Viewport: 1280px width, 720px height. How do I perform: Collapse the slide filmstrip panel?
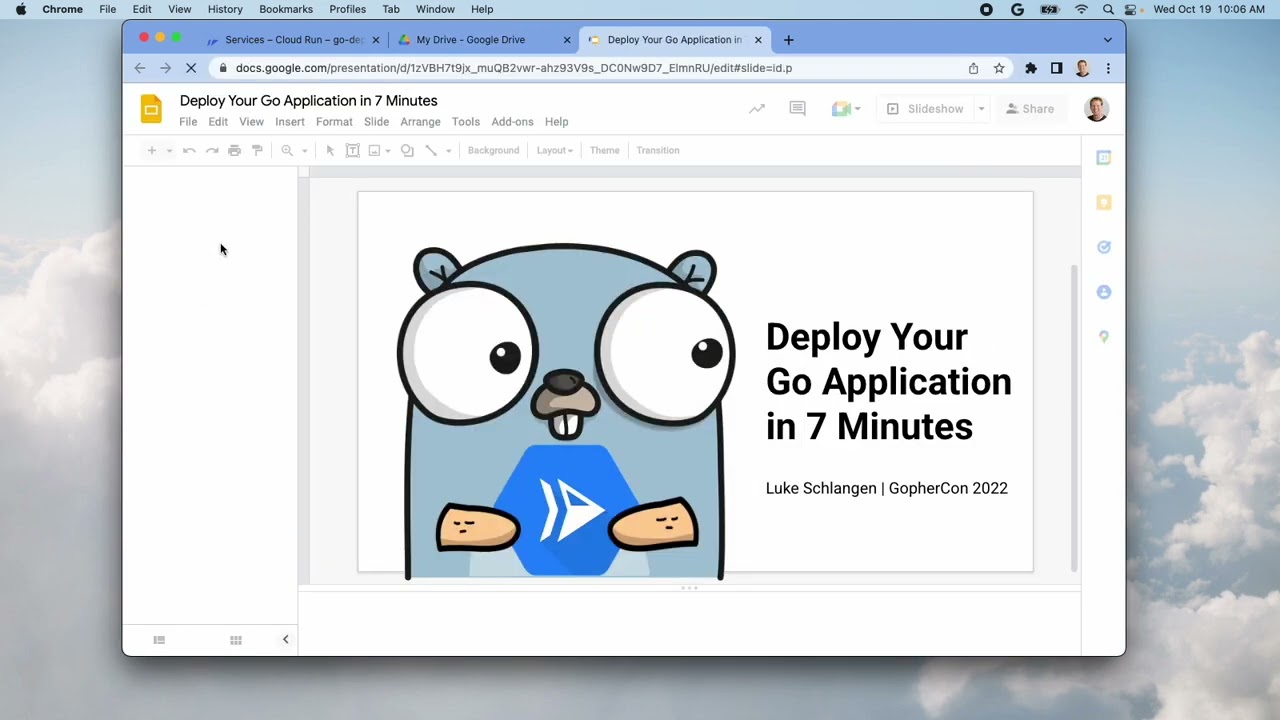tap(285, 640)
